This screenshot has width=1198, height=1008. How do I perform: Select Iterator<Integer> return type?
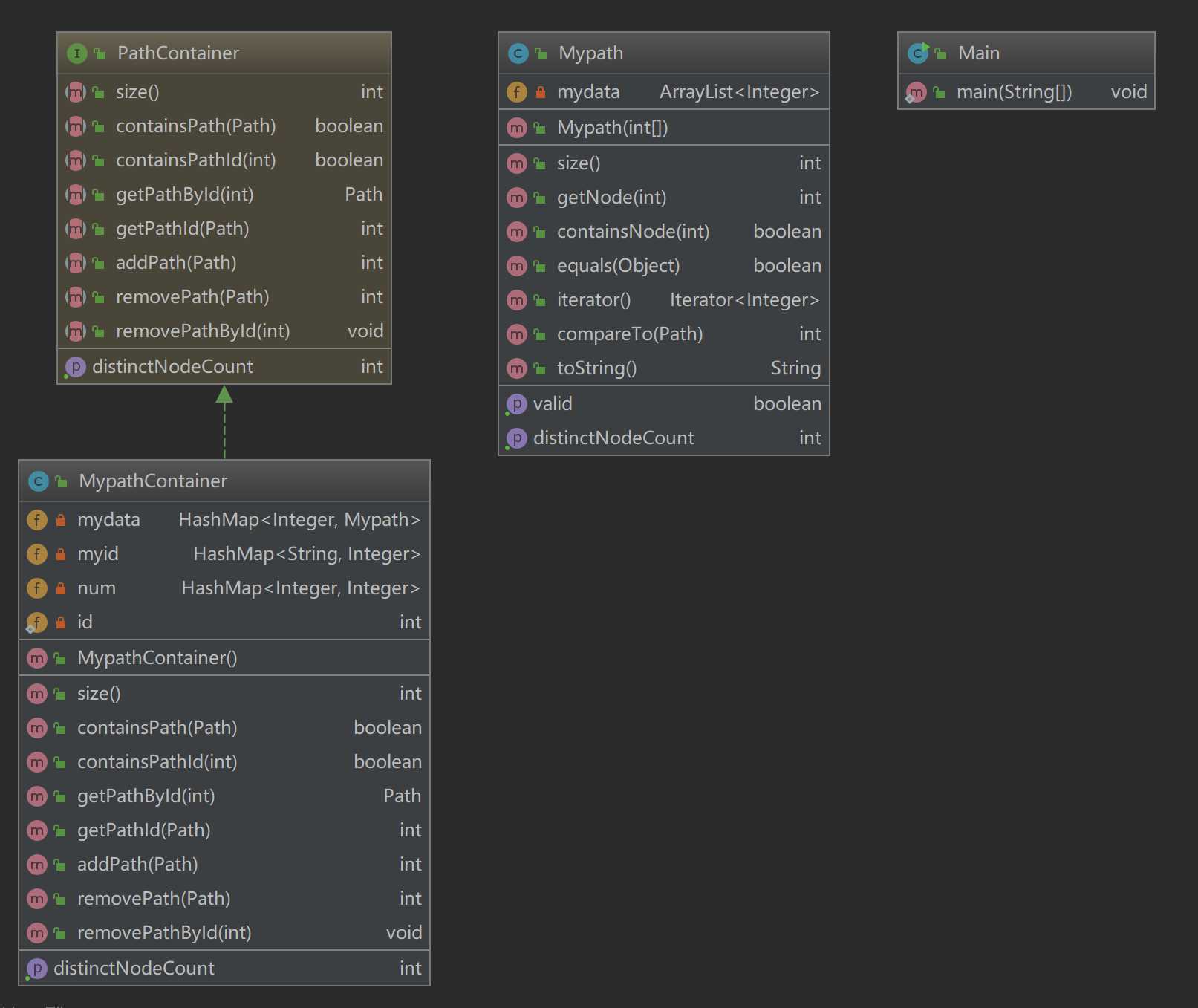(x=745, y=300)
